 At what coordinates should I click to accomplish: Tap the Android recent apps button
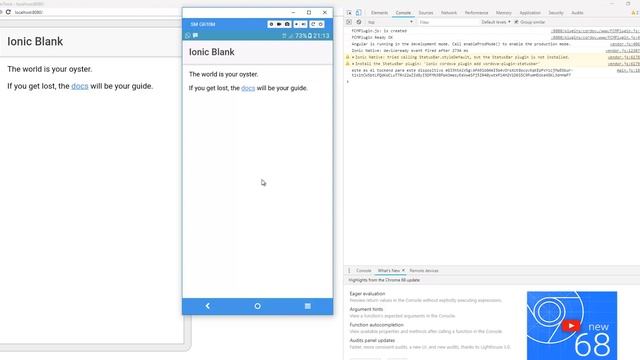pyautogui.click(x=308, y=306)
